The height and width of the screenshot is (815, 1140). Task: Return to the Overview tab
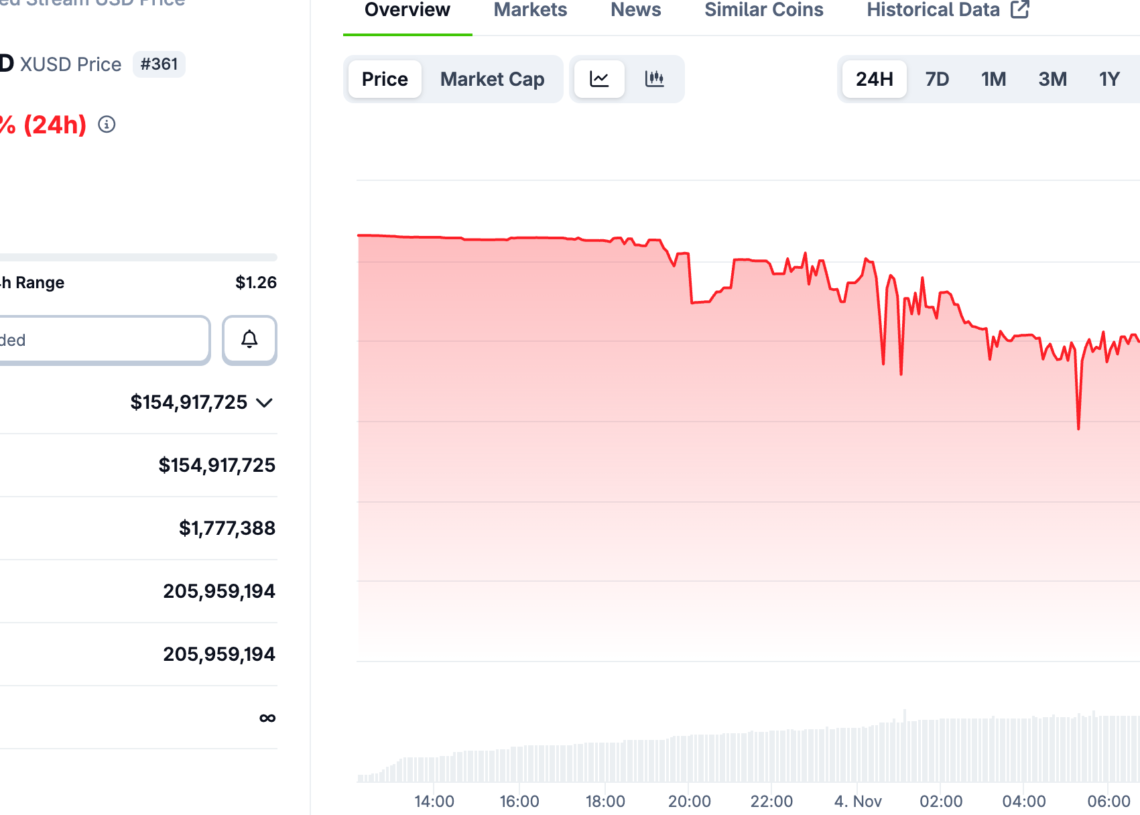(x=406, y=10)
